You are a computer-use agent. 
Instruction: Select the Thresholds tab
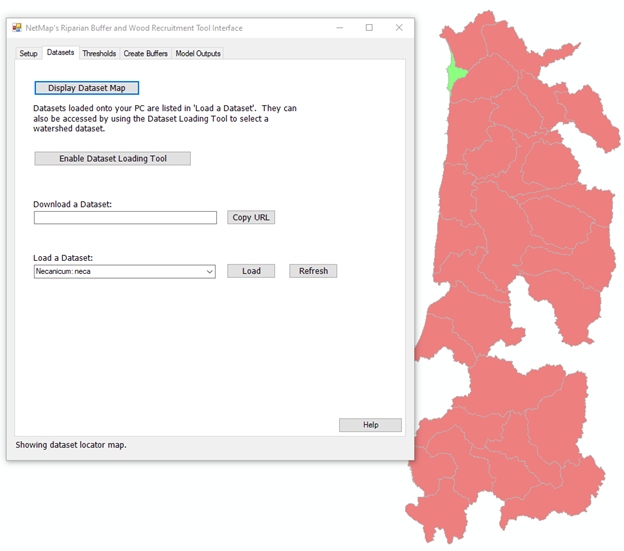(99, 53)
